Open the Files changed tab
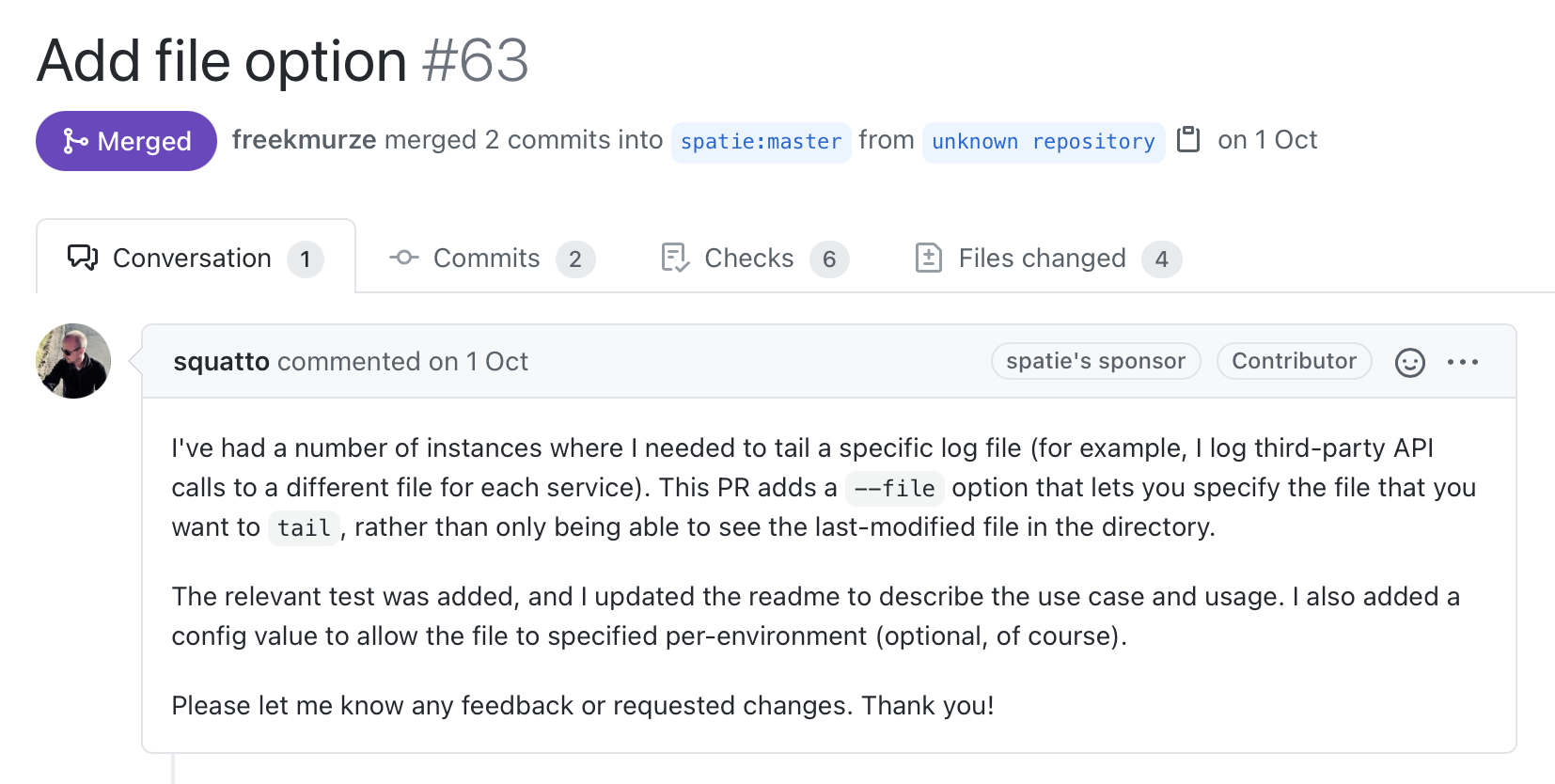The image size is (1555, 784). point(1047,259)
